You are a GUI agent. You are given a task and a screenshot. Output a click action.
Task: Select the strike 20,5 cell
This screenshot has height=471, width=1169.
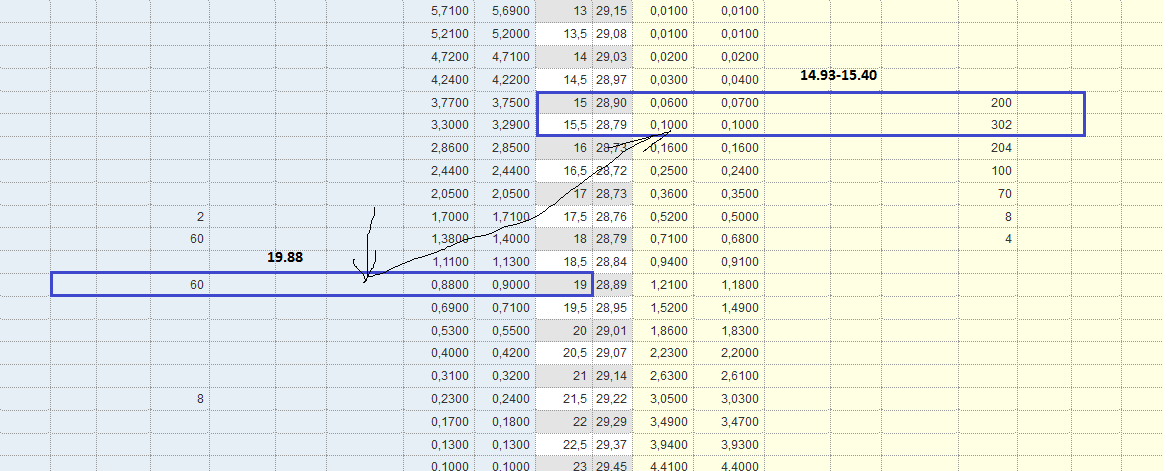point(565,354)
